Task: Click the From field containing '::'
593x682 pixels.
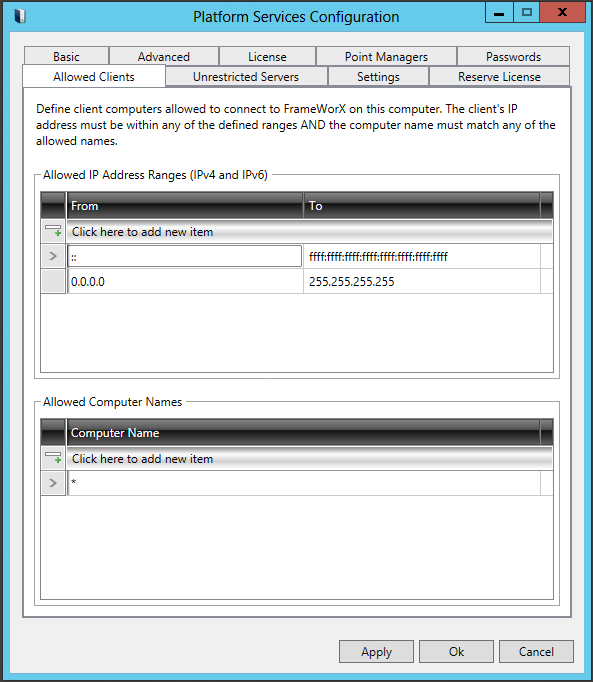Action: [x=185, y=256]
